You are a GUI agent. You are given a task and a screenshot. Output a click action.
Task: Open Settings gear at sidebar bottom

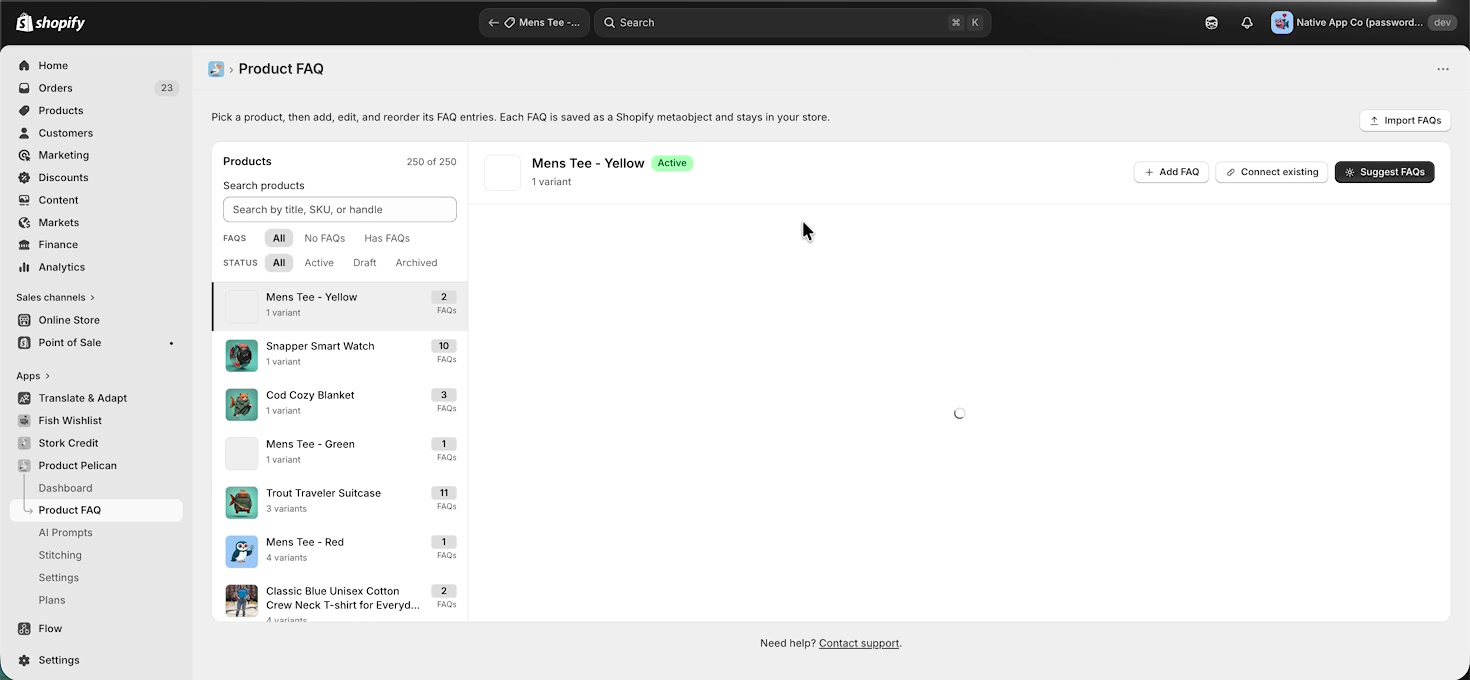coord(24,660)
